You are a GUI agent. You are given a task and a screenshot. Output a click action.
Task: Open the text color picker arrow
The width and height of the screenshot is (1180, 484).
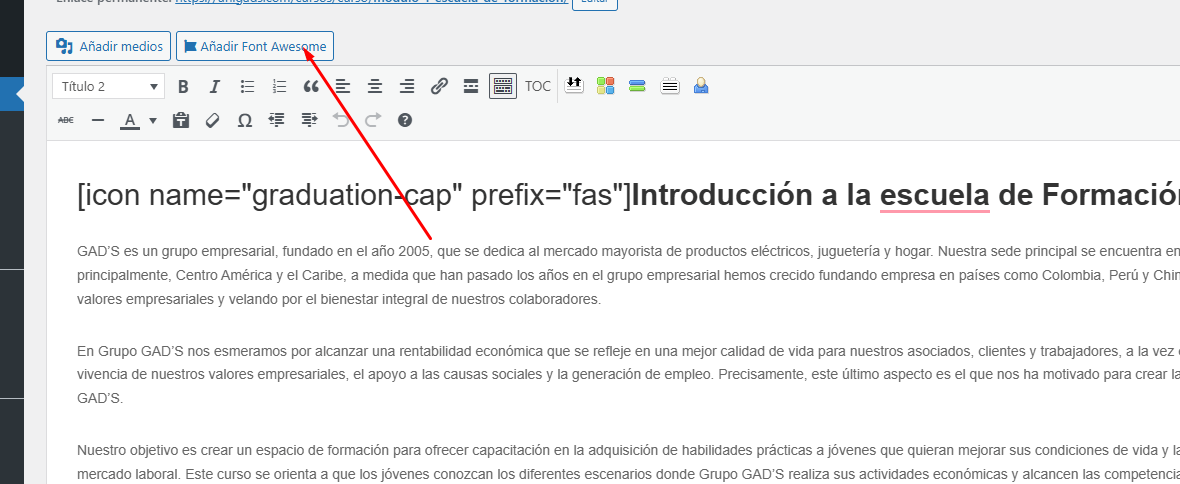(153, 120)
